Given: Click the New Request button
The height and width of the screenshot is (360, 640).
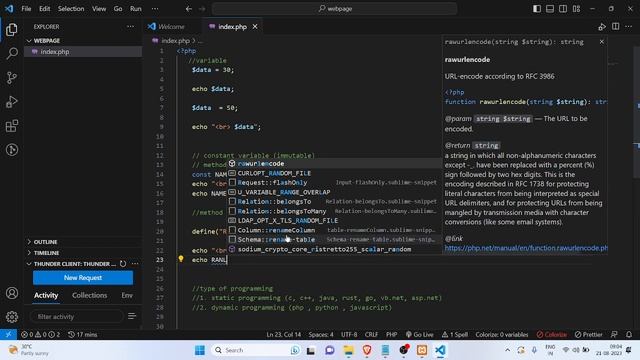Looking at the screenshot, I should [83, 278].
